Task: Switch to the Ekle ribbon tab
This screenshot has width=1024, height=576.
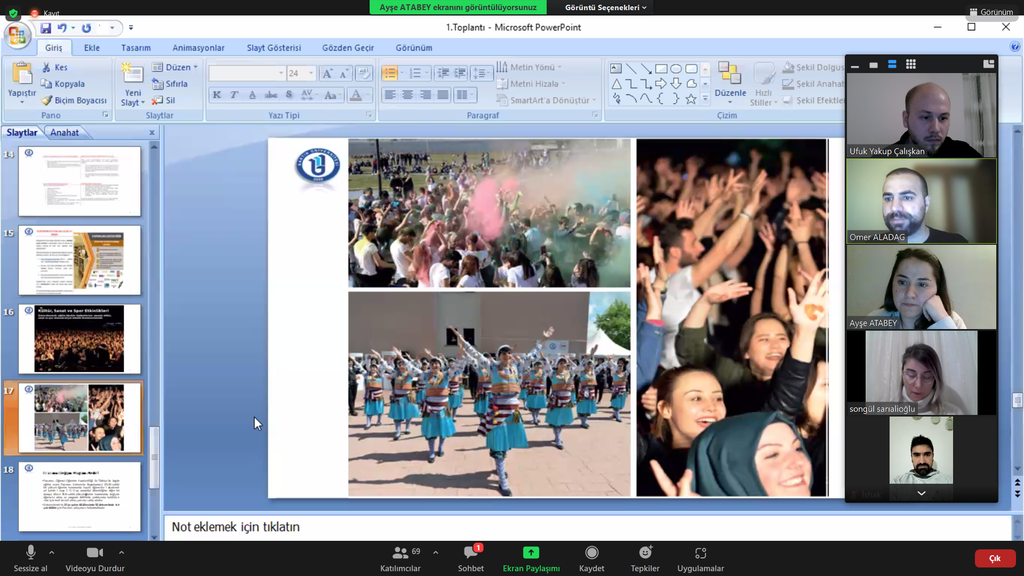Action: tap(91, 48)
